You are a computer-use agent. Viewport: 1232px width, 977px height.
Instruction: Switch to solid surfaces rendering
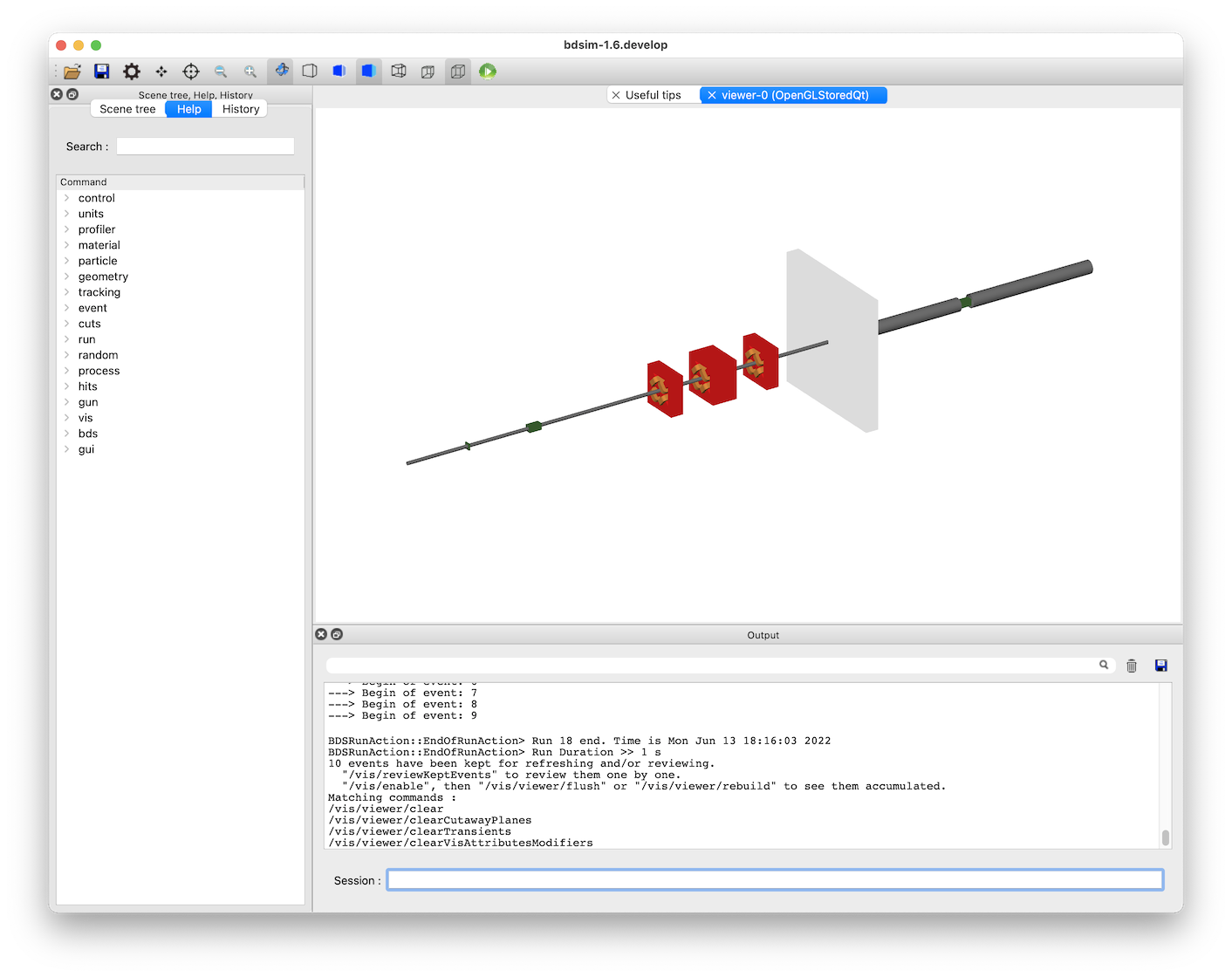[369, 71]
